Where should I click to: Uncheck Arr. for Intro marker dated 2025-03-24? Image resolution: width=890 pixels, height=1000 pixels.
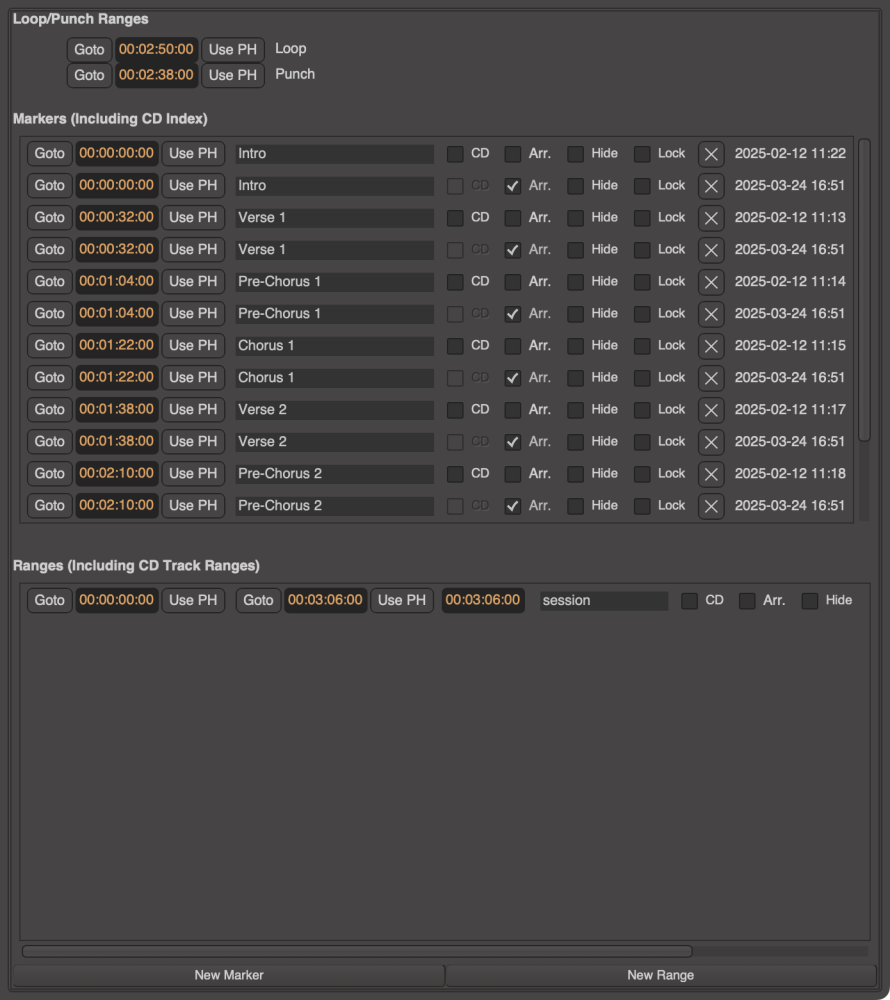513,186
